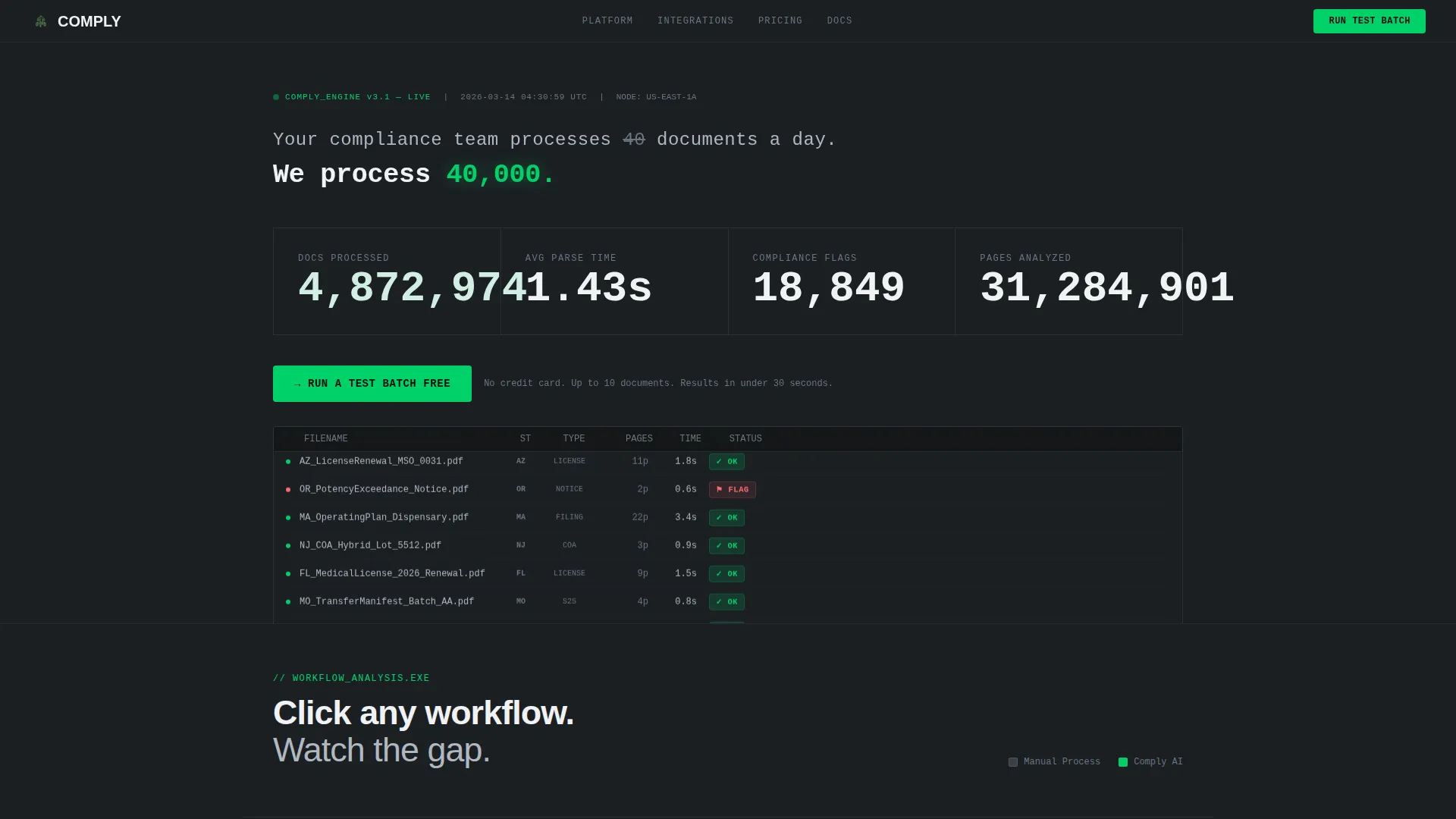Open the Integrations nav item

(x=695, y=21)
